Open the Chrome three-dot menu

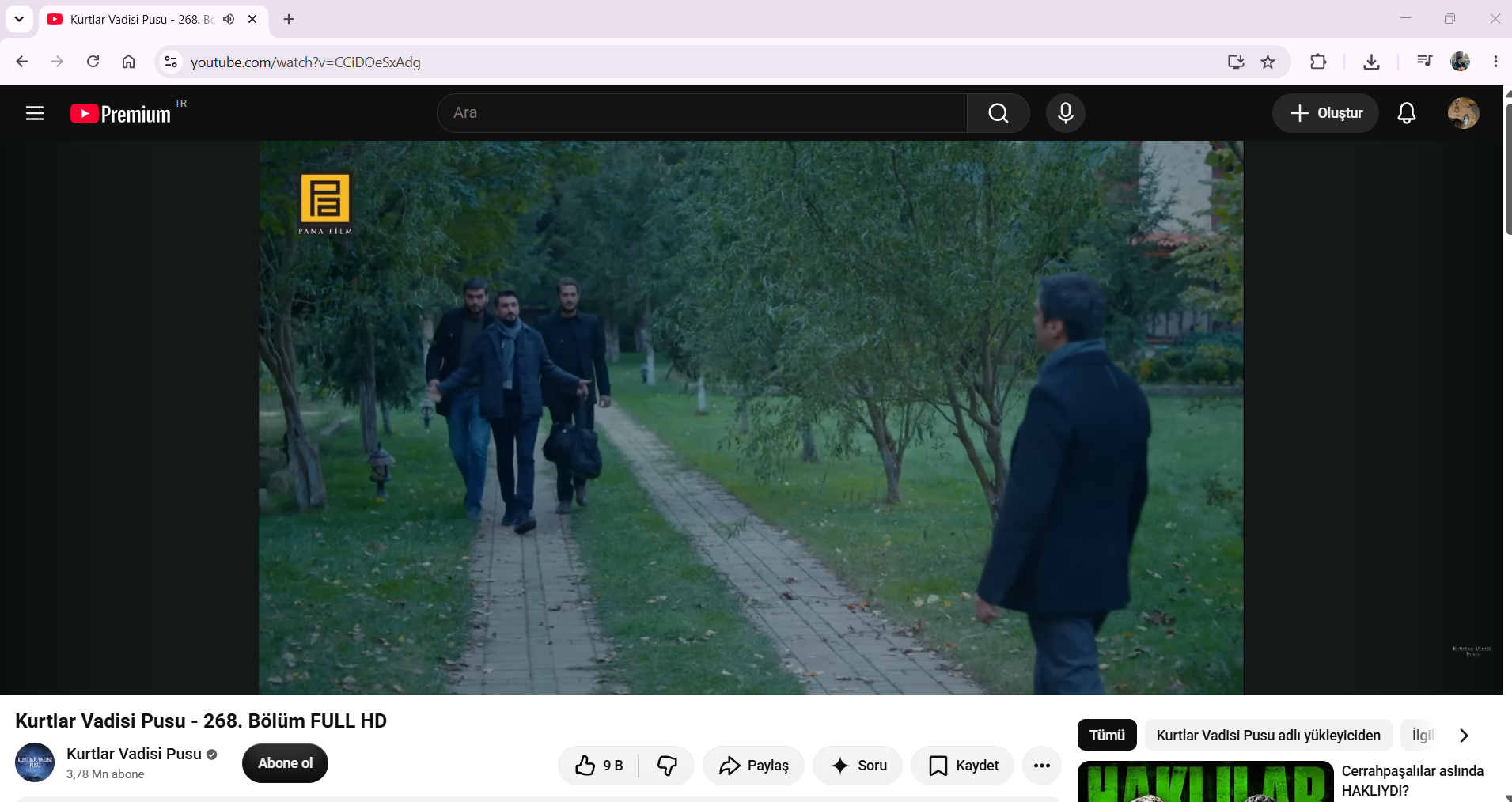pos(1495,61)
